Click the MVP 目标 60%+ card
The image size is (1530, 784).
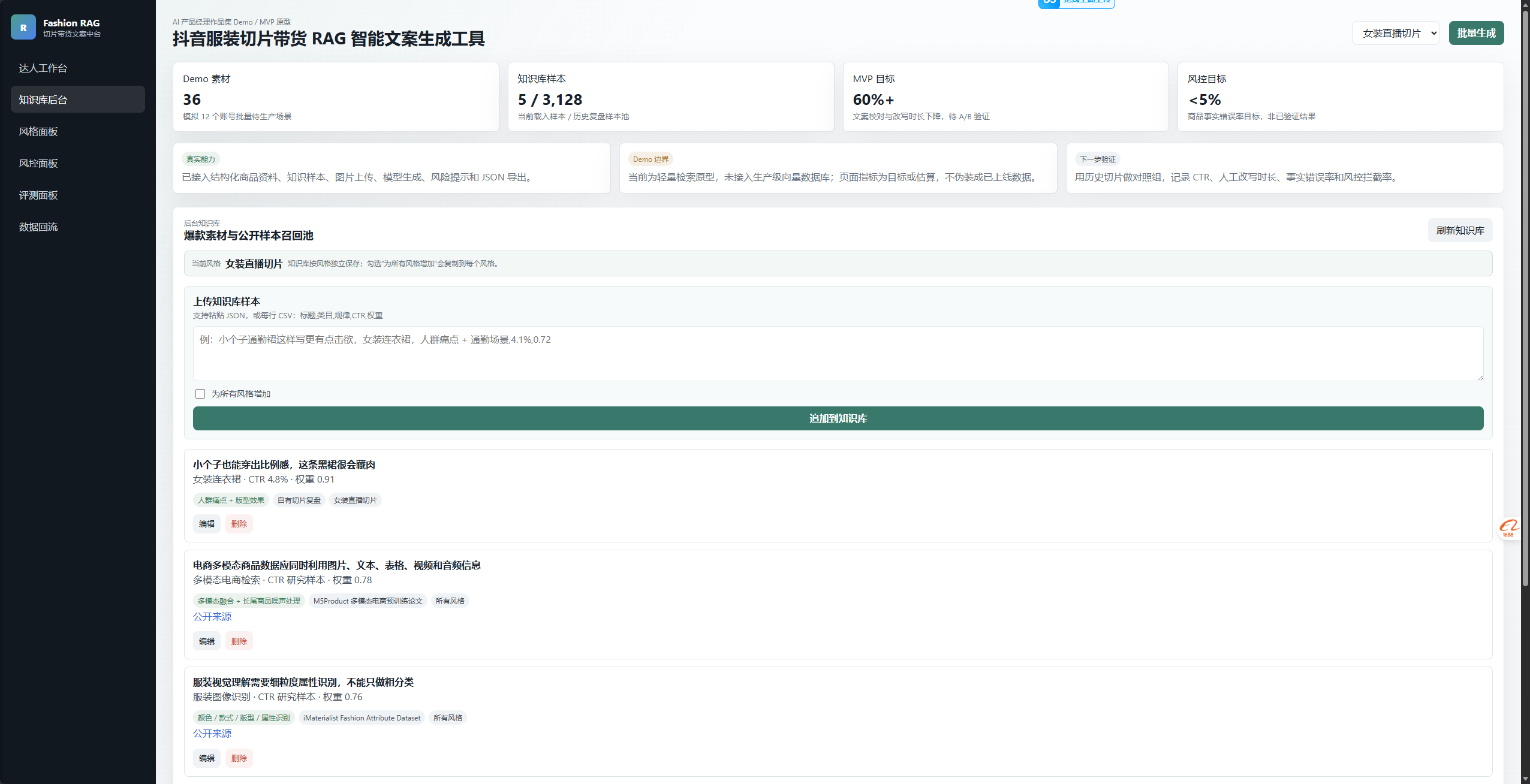point(1005,97)
